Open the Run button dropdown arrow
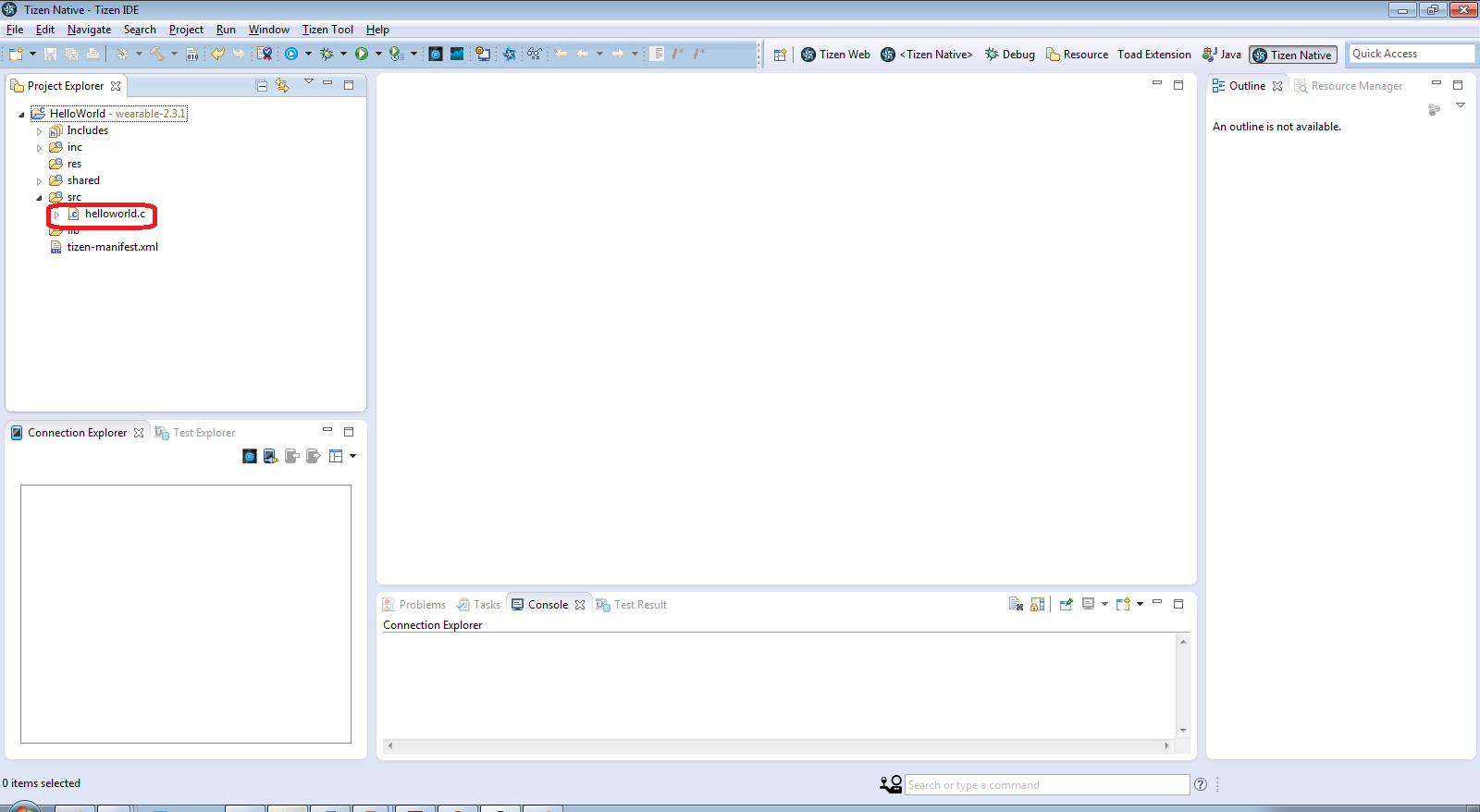 point(378,54)
